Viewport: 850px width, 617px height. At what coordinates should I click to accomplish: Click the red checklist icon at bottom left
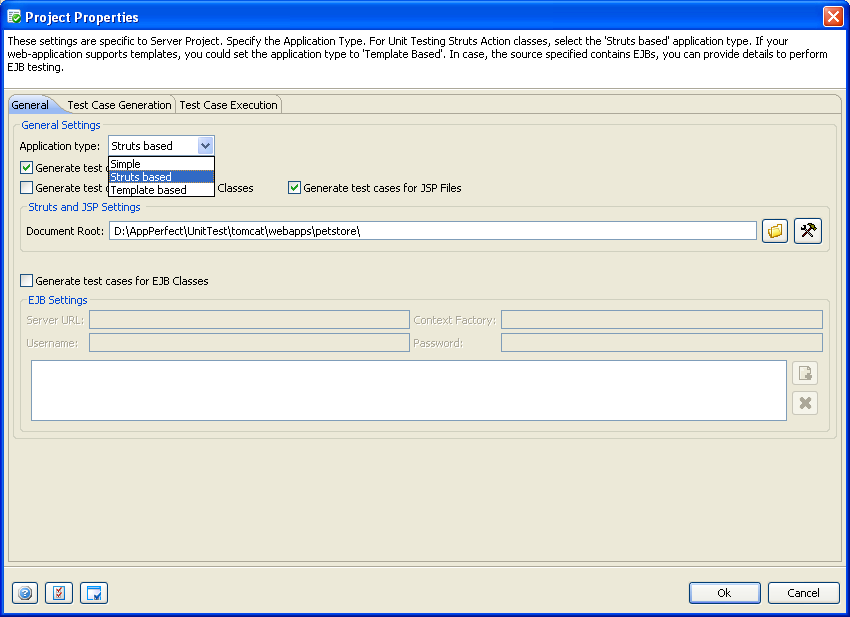coord(59,593)
